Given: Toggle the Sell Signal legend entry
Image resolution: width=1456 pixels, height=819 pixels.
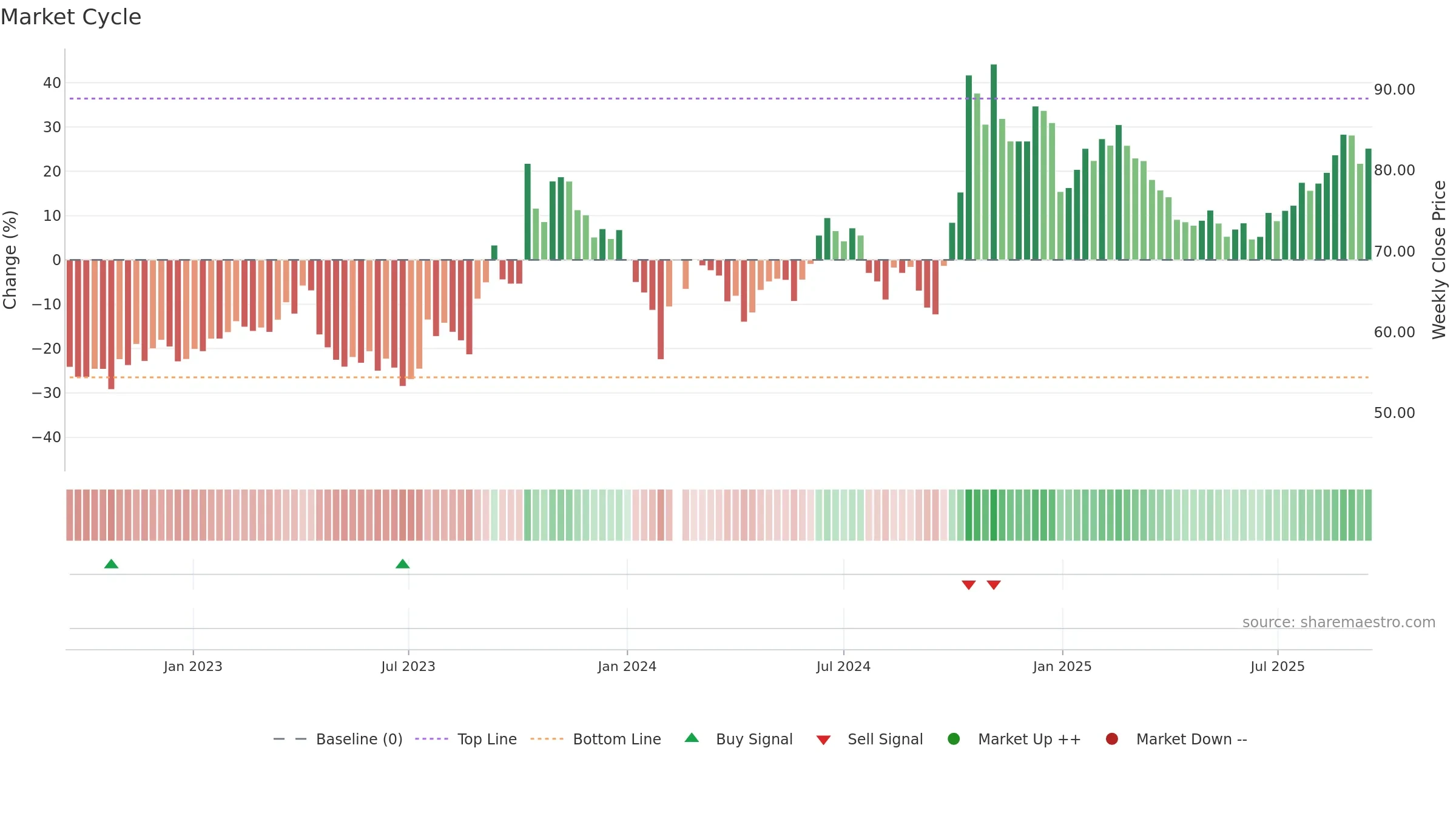Looking at the screenshot, I should tap(869, 739).
